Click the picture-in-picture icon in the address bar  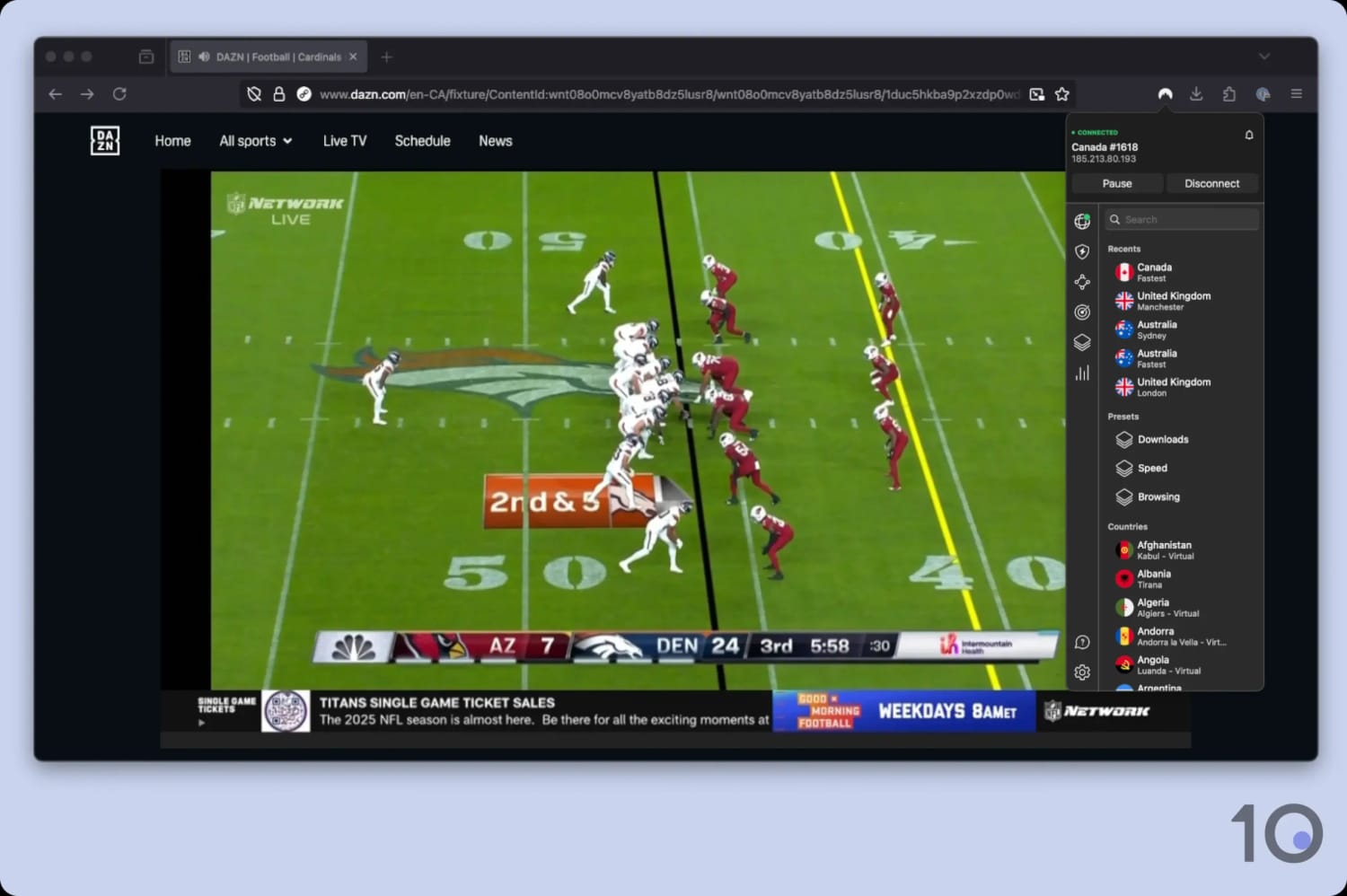tap(1037, 94)
